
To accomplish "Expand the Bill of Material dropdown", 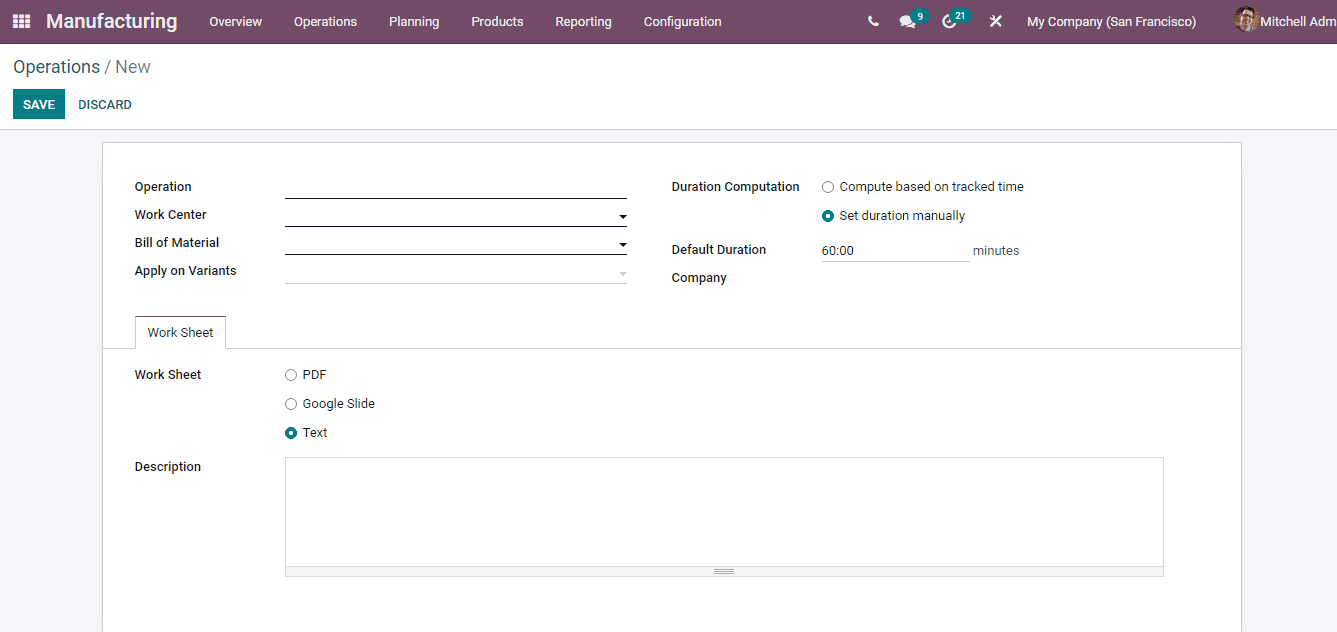I will click(x=622, y=243).
